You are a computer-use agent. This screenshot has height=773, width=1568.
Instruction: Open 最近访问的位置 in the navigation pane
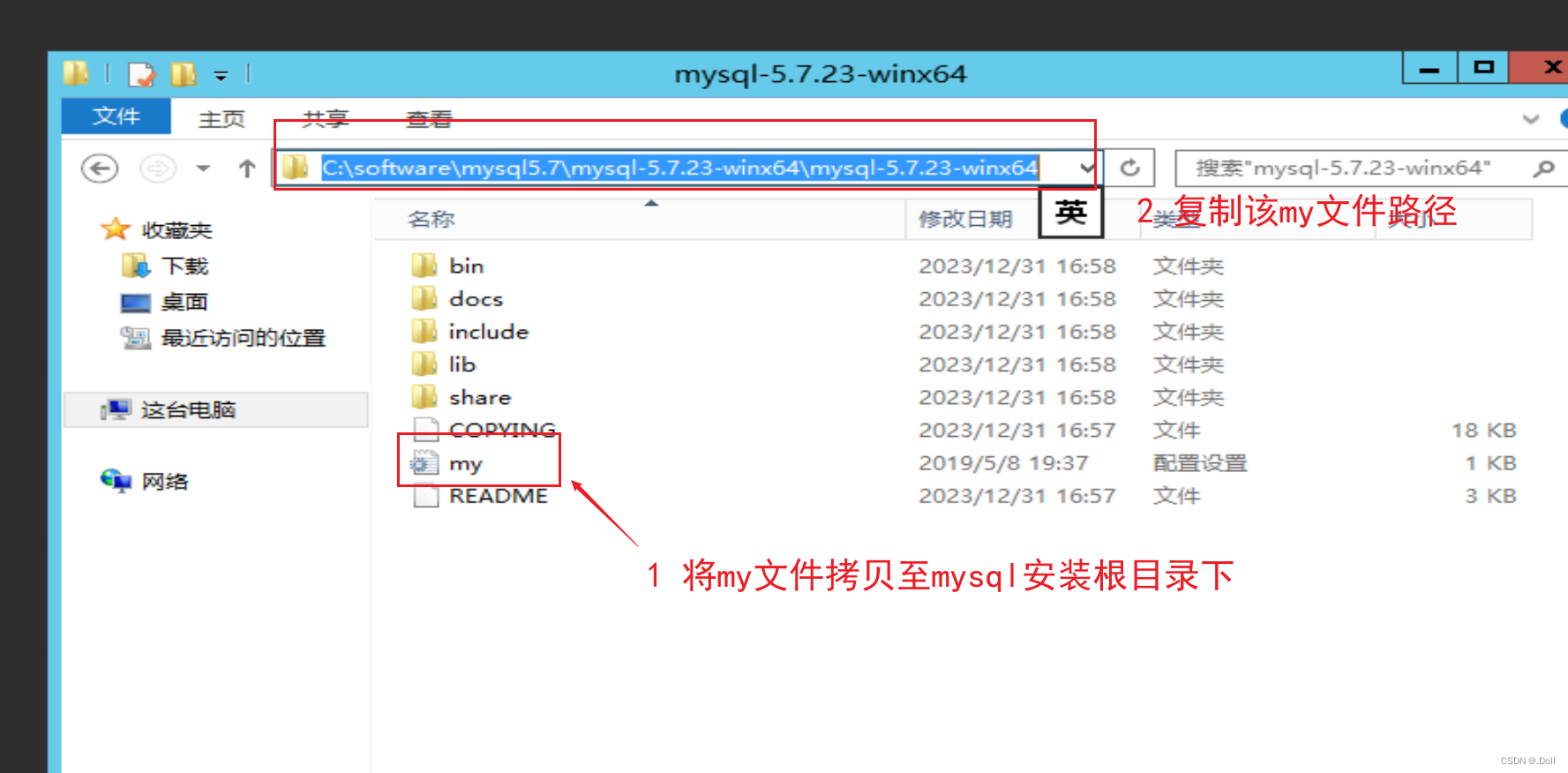pos(244,338)
